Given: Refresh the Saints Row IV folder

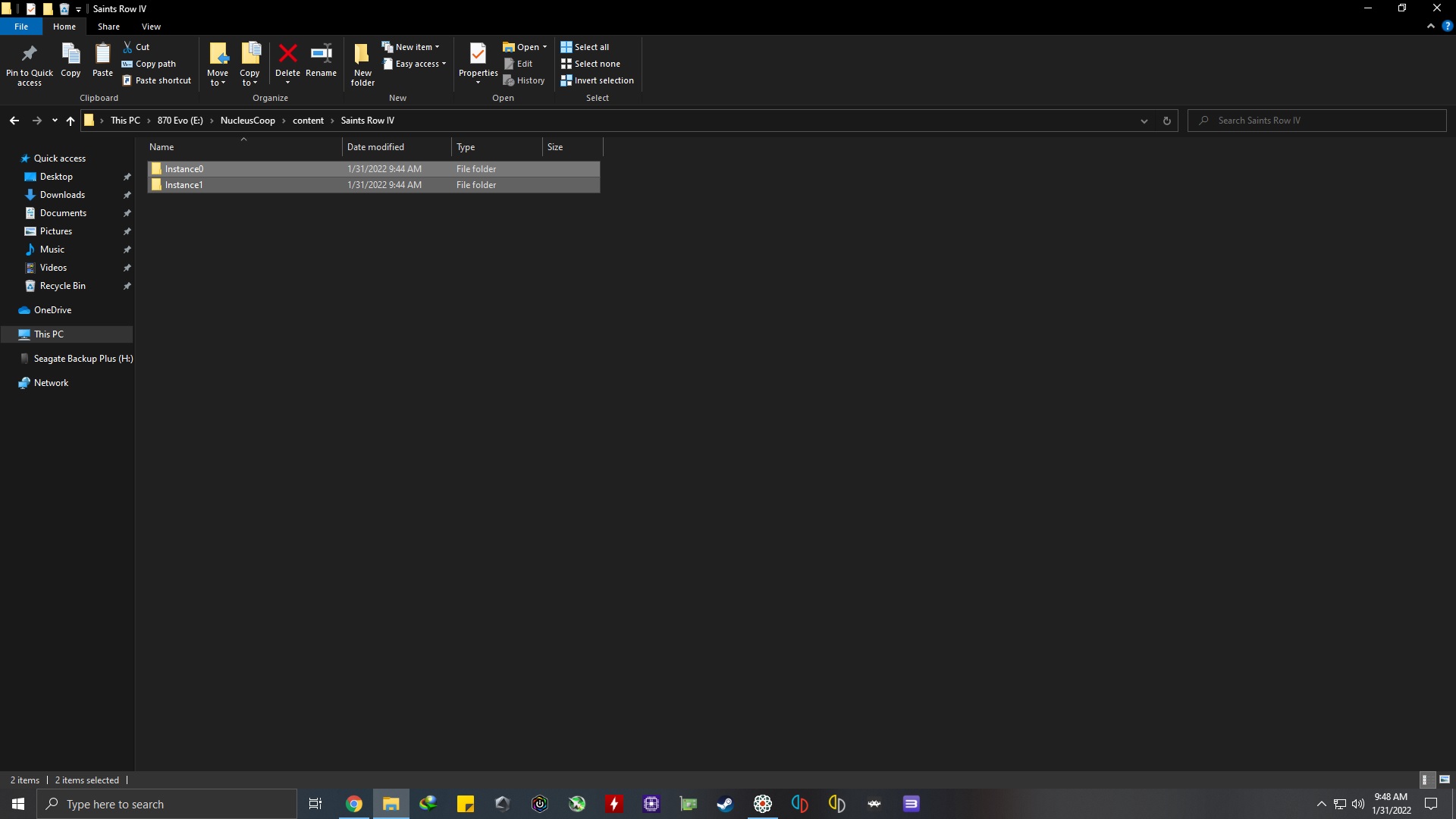Looking at the screenshot, I should 1167,121.
